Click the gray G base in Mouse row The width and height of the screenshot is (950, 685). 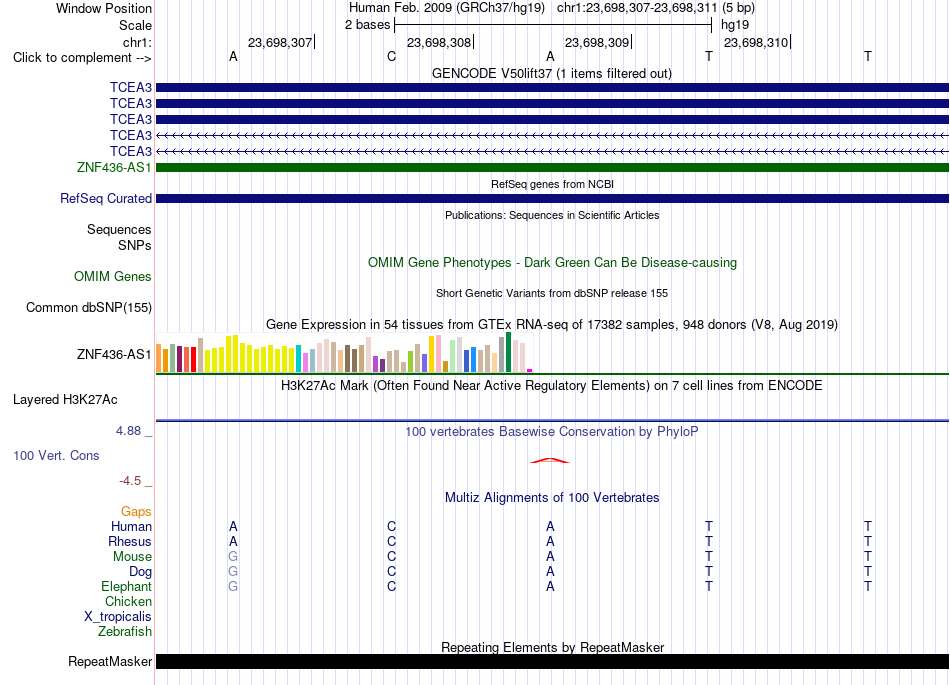pyautogui.click(x=233, y=557)
